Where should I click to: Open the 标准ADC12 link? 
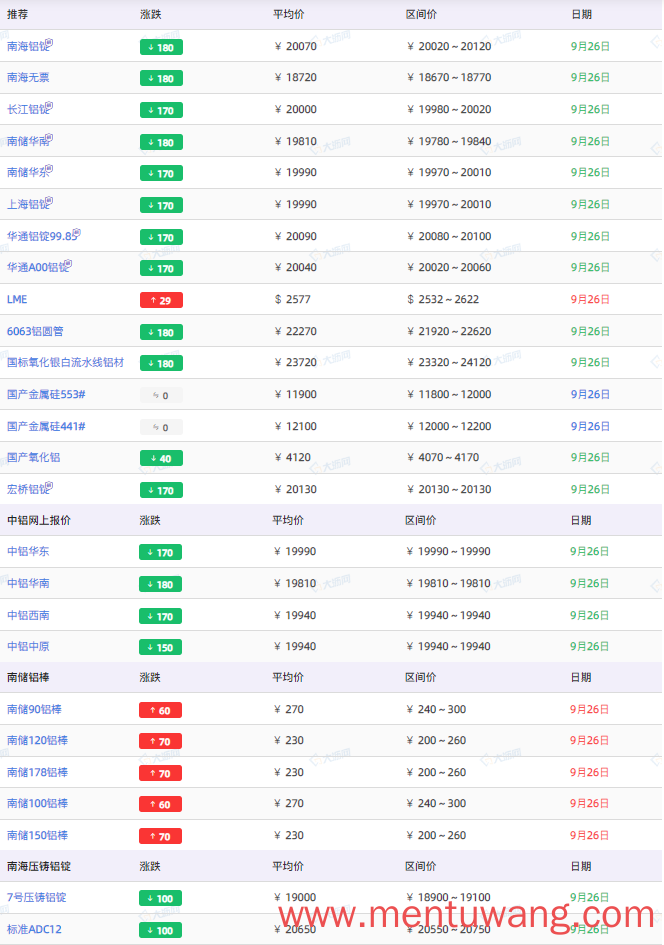pyautogui.click(x=34, y=929)
